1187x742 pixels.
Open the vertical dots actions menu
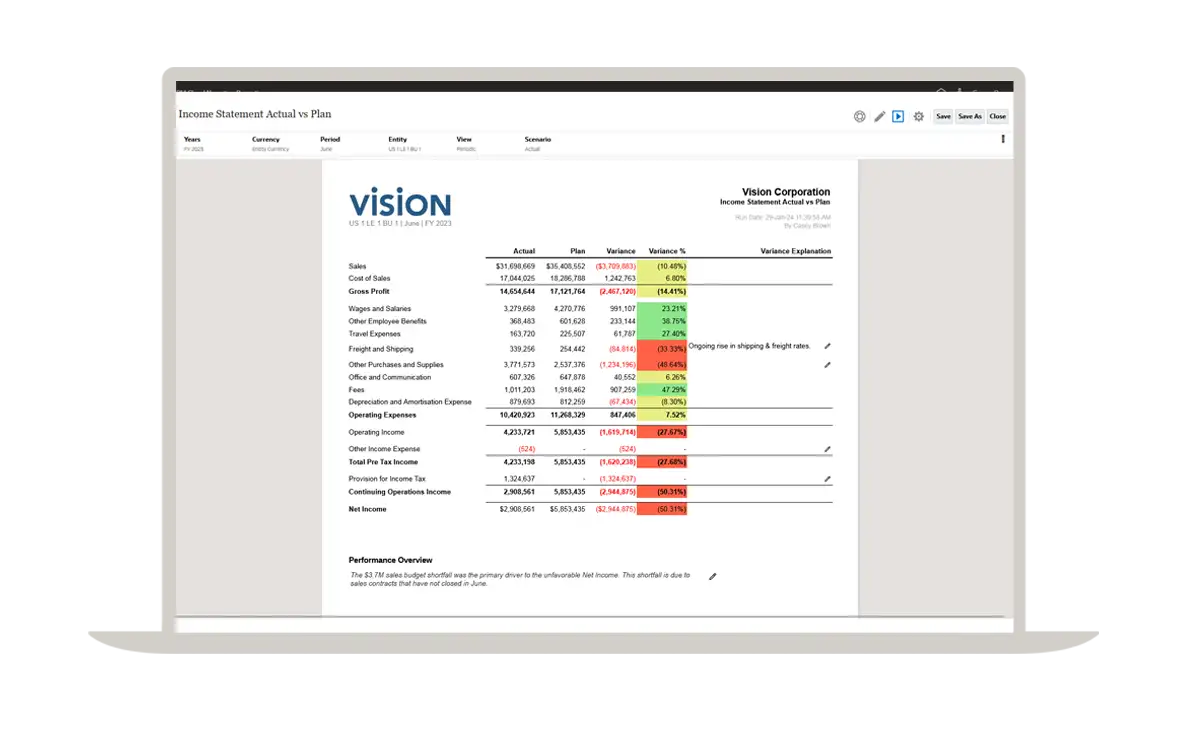coord(1003,140)
